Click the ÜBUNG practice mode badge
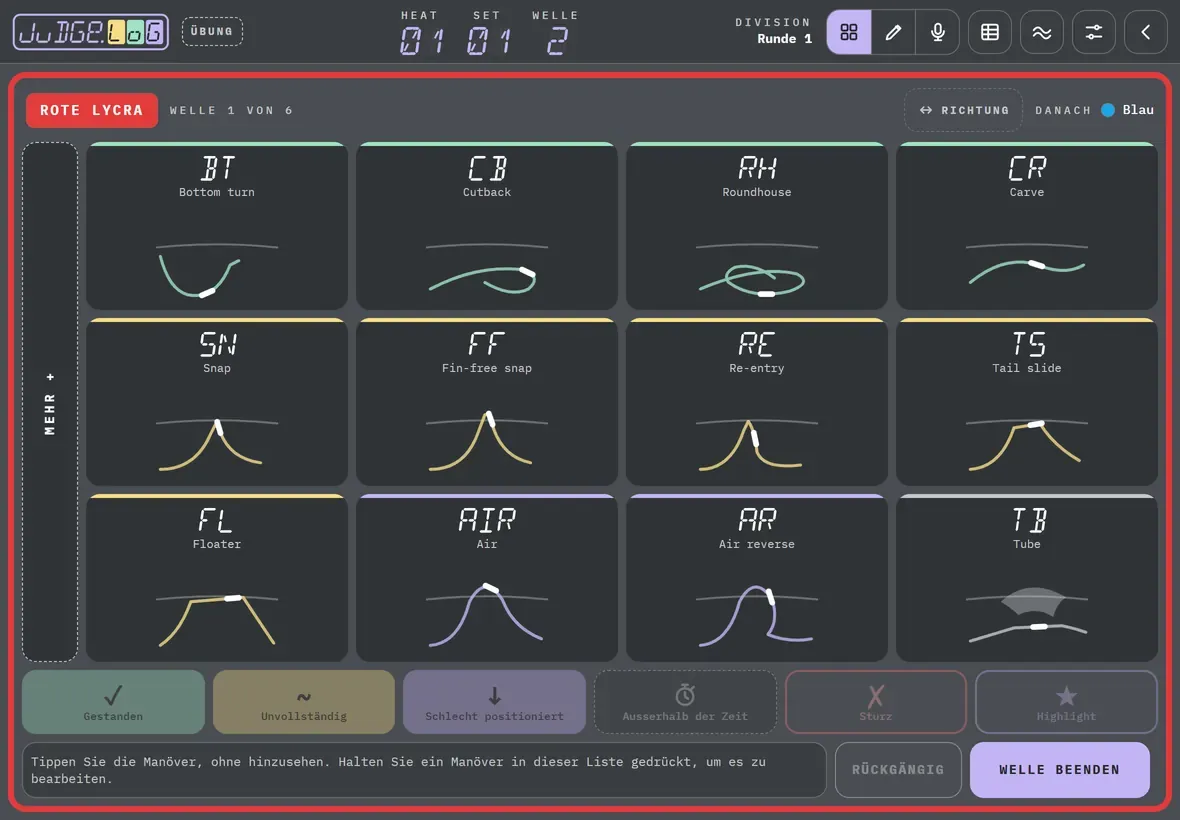Image resolution: width=1180 pixels, height=820 pixels. (x=212, y=32)
